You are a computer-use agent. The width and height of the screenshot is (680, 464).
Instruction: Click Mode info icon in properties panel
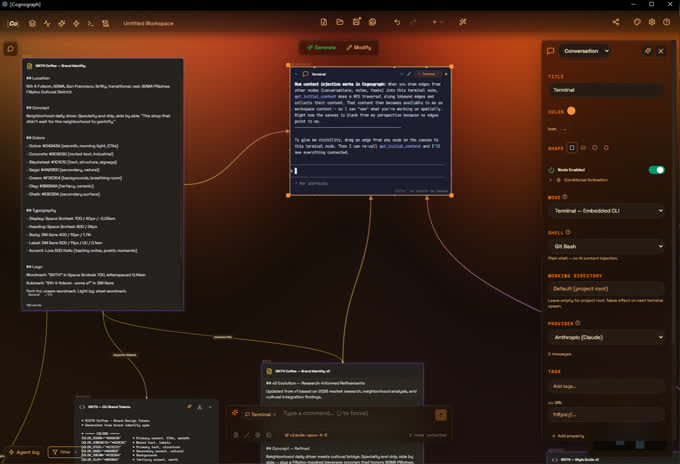565,197
